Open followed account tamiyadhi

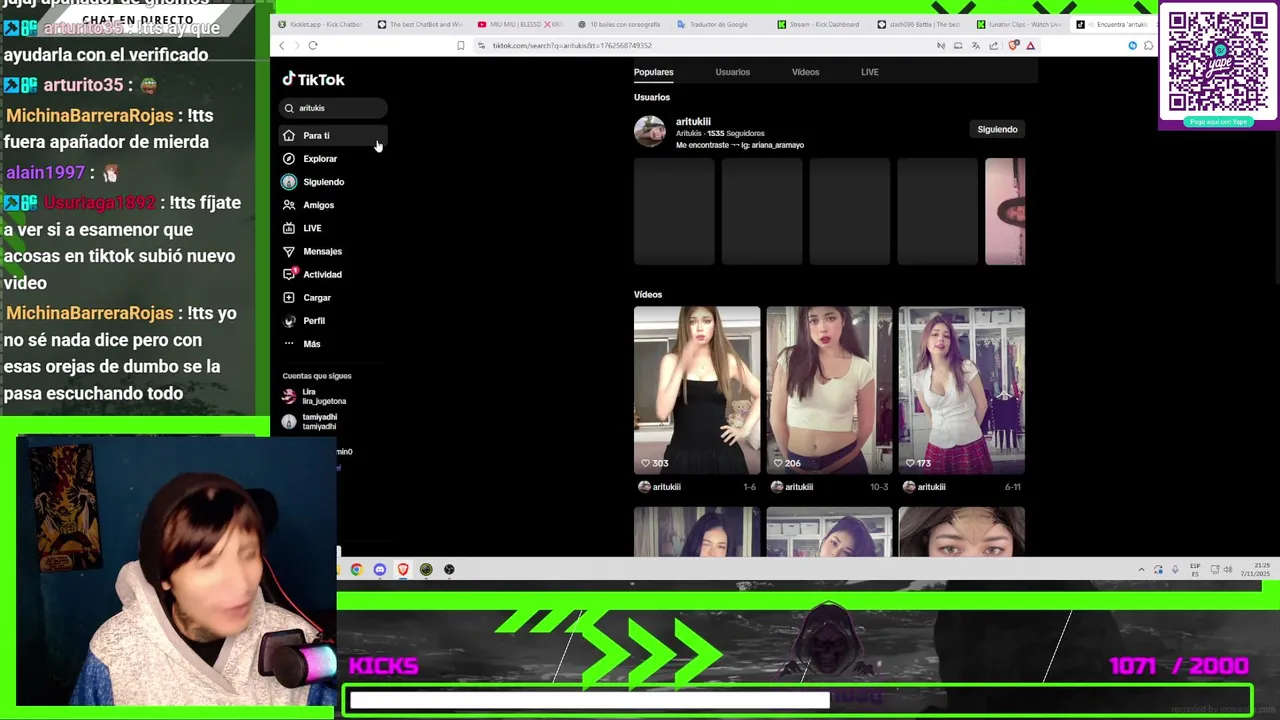click(311, 421)
